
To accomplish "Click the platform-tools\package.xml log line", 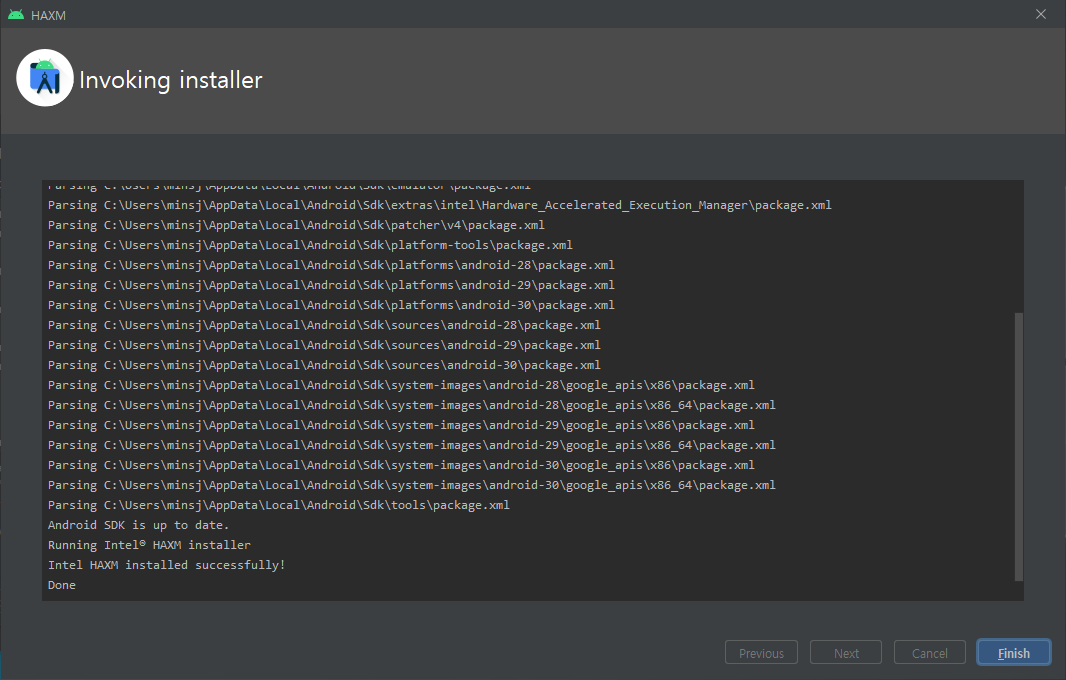I will coord(310,245).
